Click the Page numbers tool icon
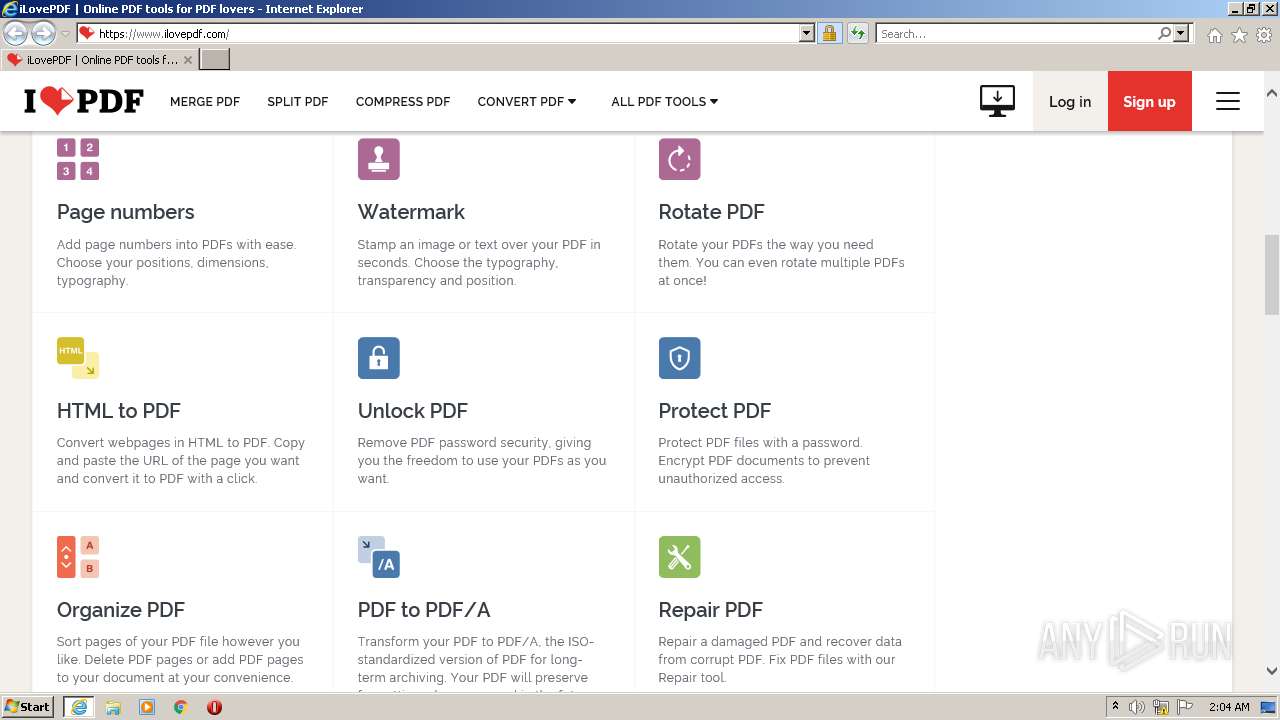The image size is (1280, 720). 78,159
